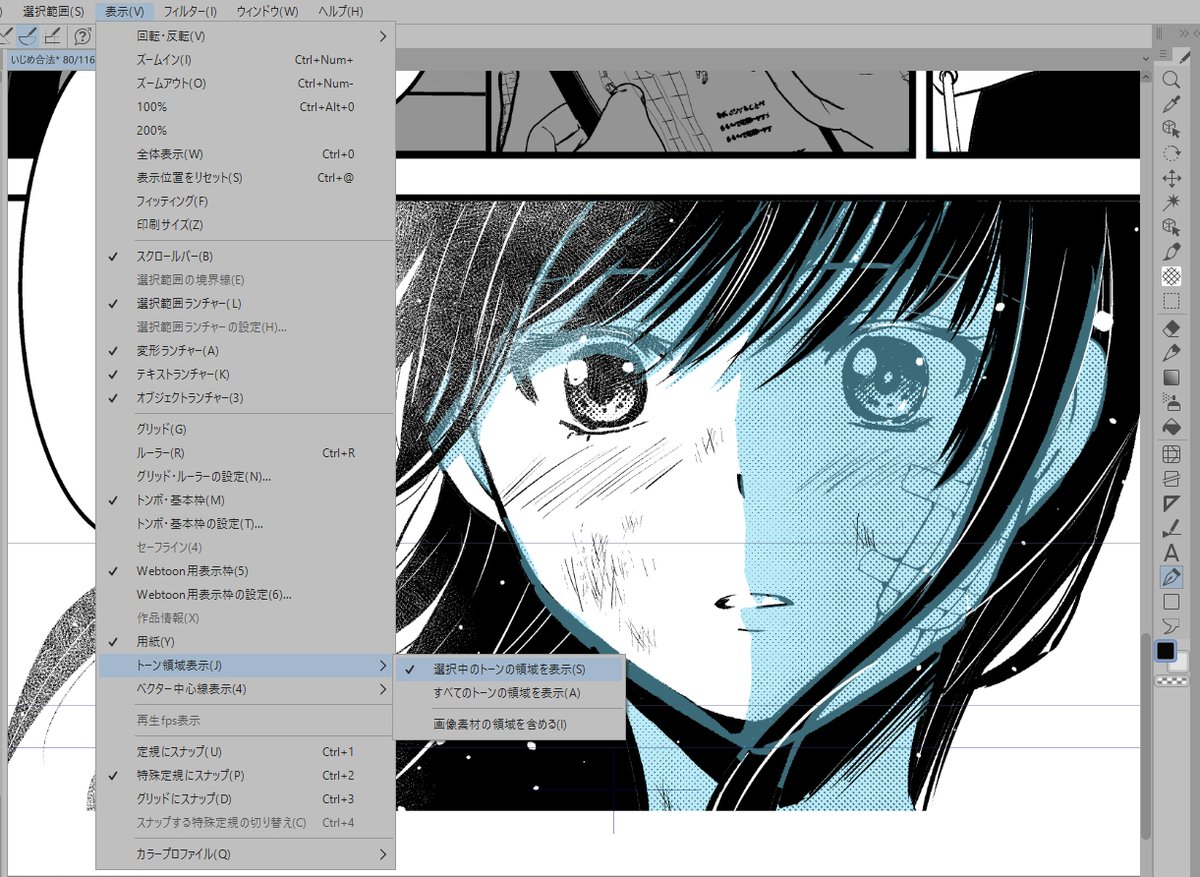
Task: Select the Ruler triangle tool
Action: coord(1171,503)
